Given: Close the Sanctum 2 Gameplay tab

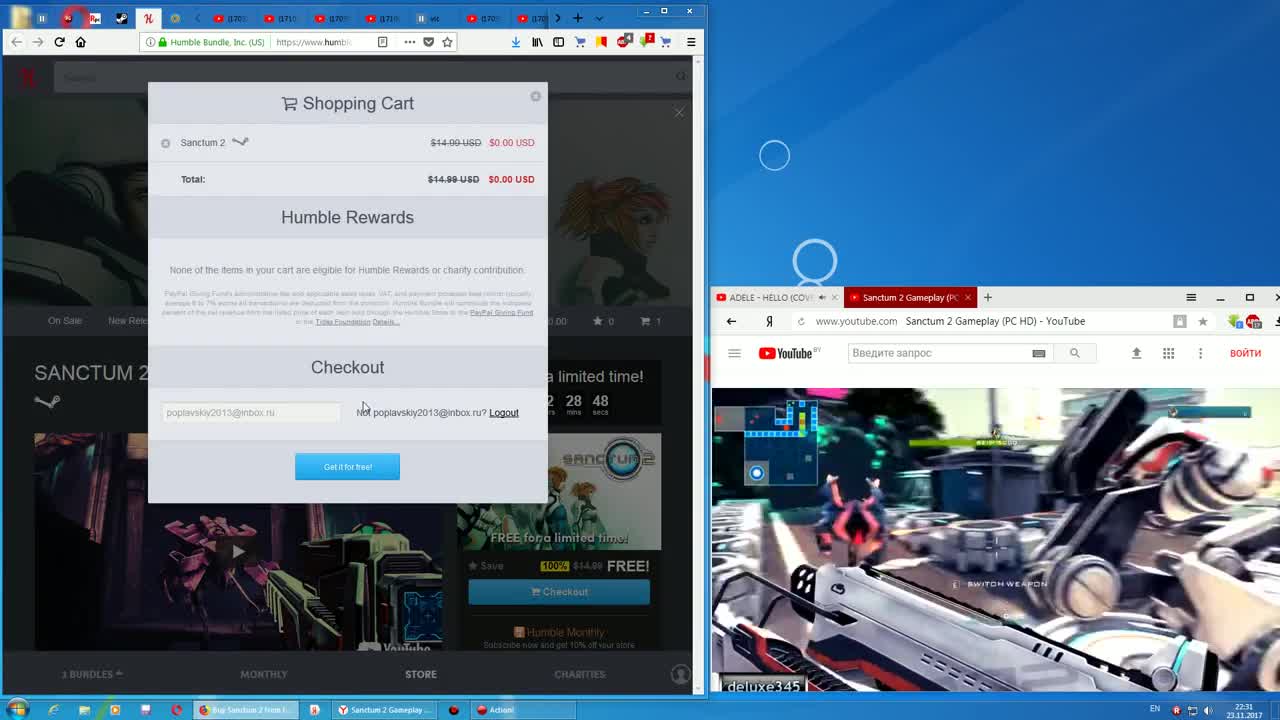Looking at the screenshot, I should tap(968, 297).
